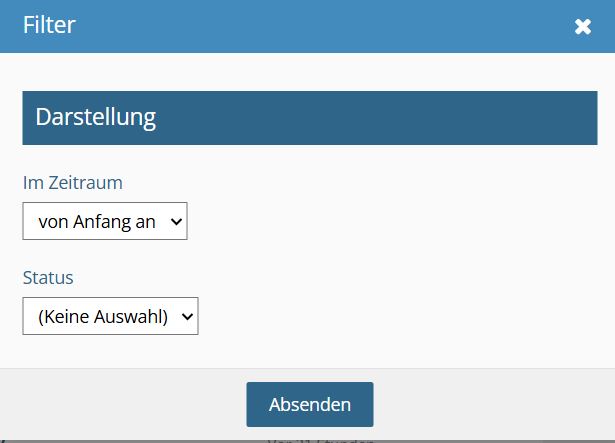Close the Filter dialog with the X
615x443 pixels.
tap(583, 26)
